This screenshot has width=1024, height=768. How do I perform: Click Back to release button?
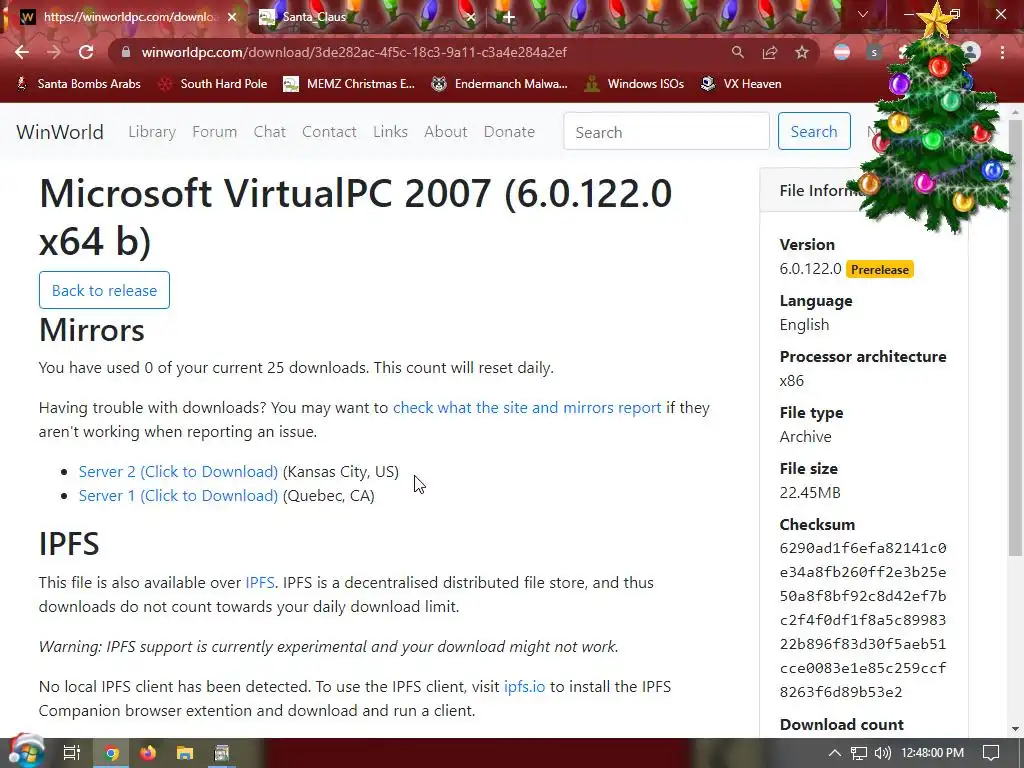coord(104,290)
